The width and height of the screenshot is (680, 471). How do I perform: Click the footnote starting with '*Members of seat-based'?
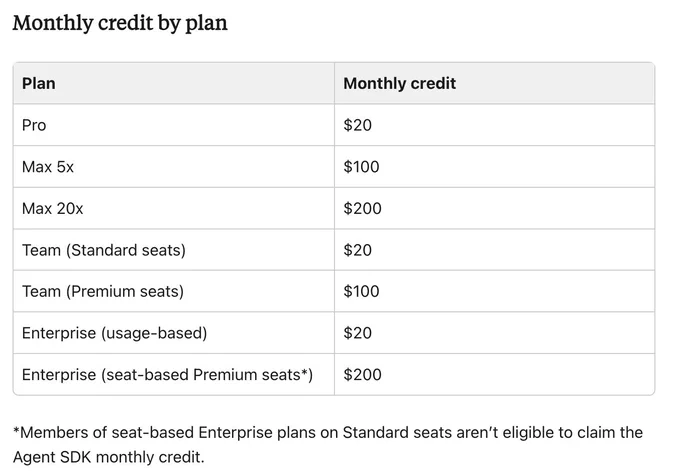pyautogui.click(x=328, y=445)
